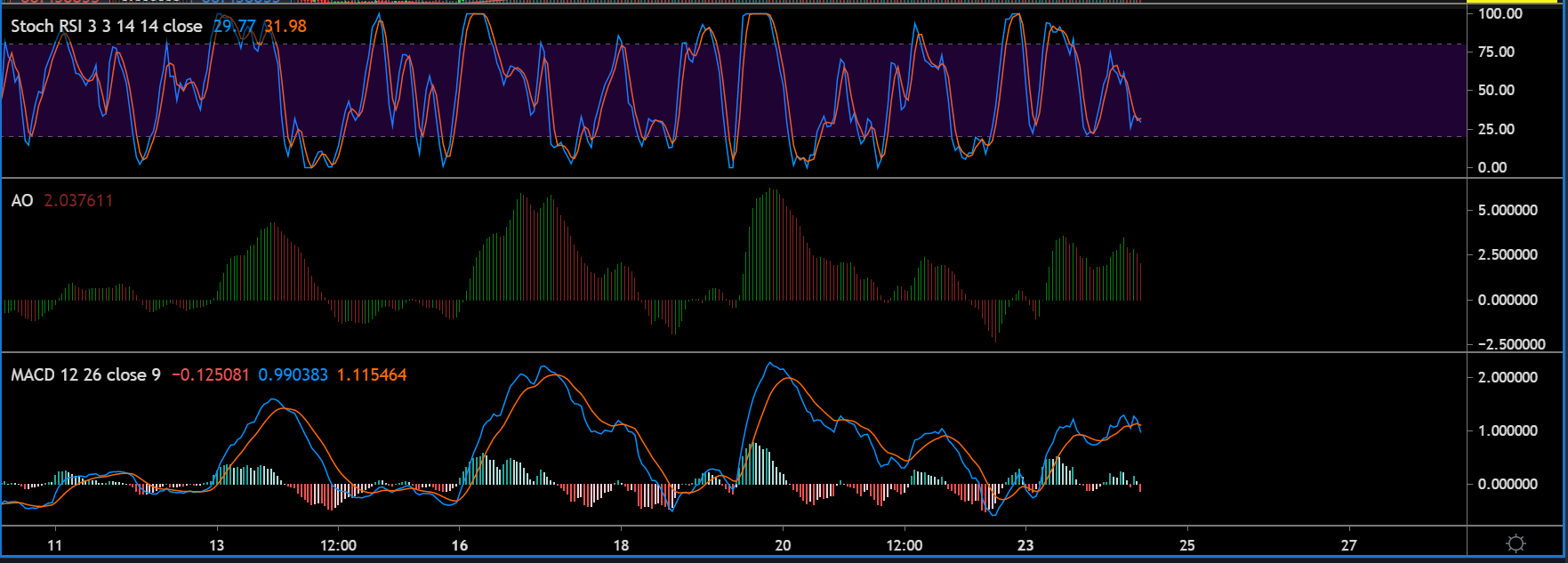Viewport: 1568px width, 563px height.
Task: Click the MACD histogram value −0.125081
Action: click(211, 375)
